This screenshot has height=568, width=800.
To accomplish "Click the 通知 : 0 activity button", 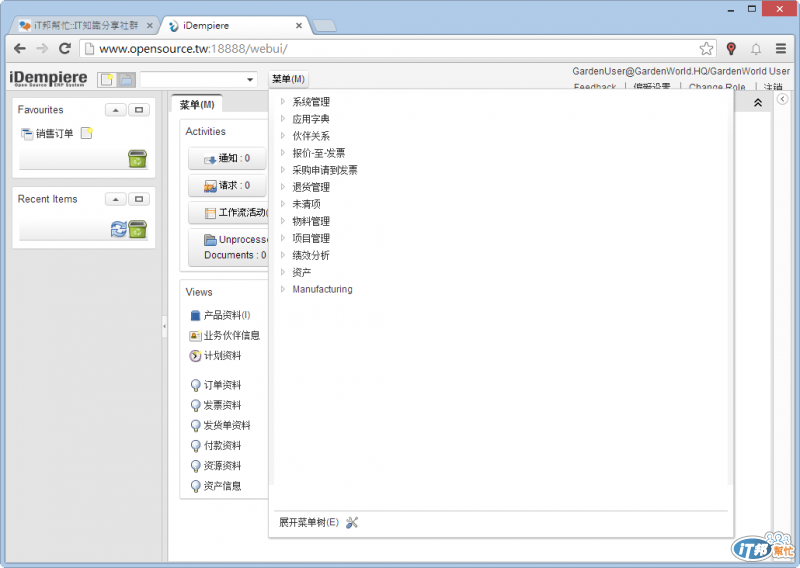I will [227, 158].
